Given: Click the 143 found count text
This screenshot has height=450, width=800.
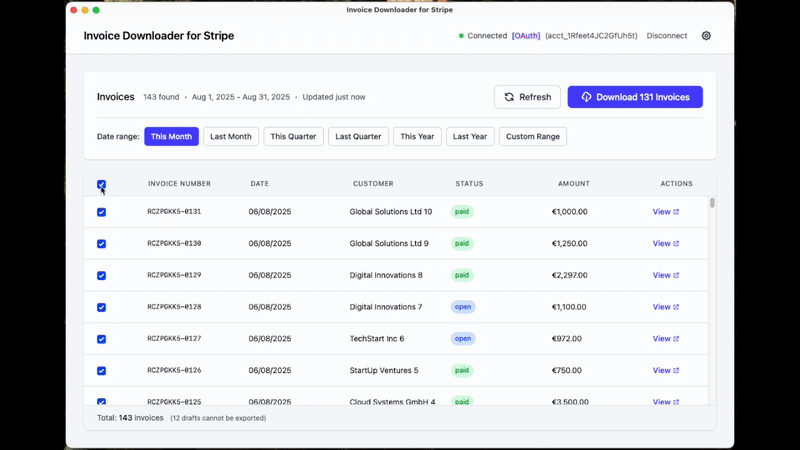Looking at the screenshot, I should pos(161,97).
